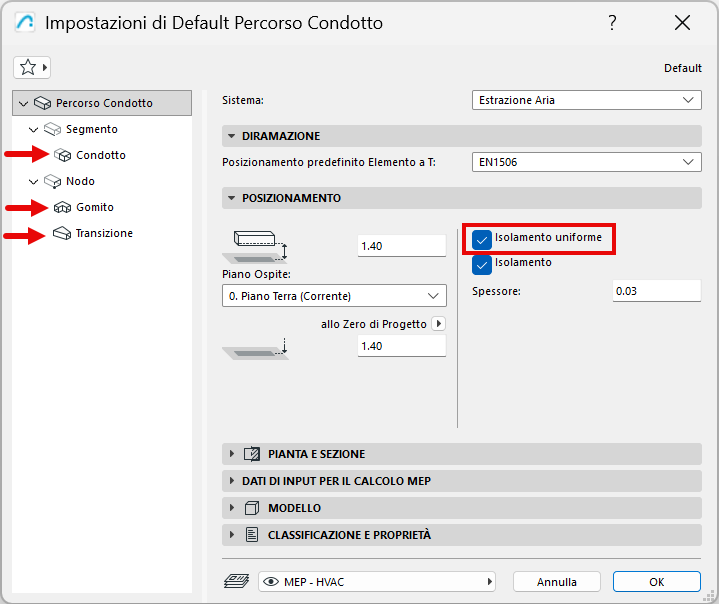Toggle the Isolamento uniforme checkbox
This screenshot has width=719, height=604.
(482, 239)
